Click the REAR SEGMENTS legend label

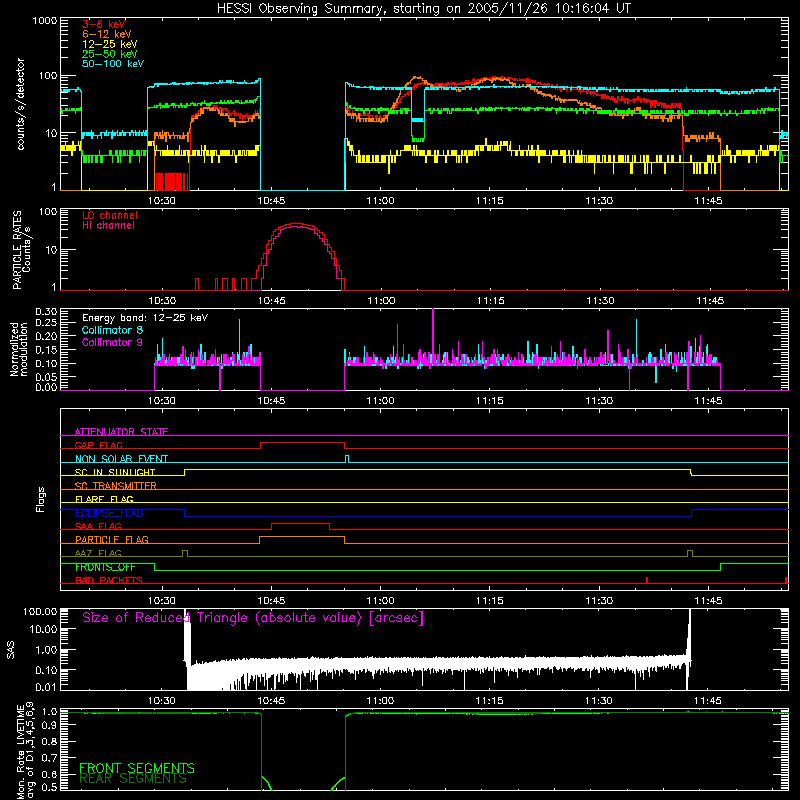click(x=133, y=779)
